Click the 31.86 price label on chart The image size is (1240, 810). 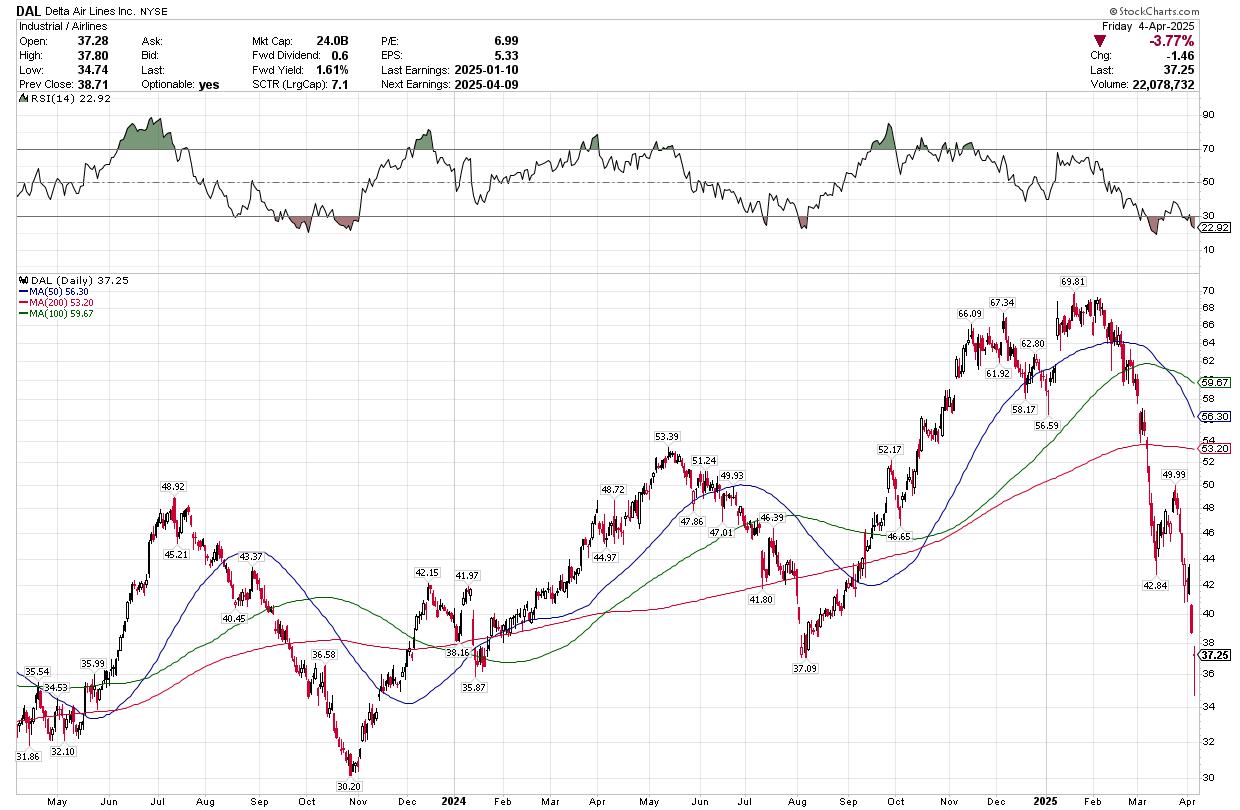[x=30, y=757]
